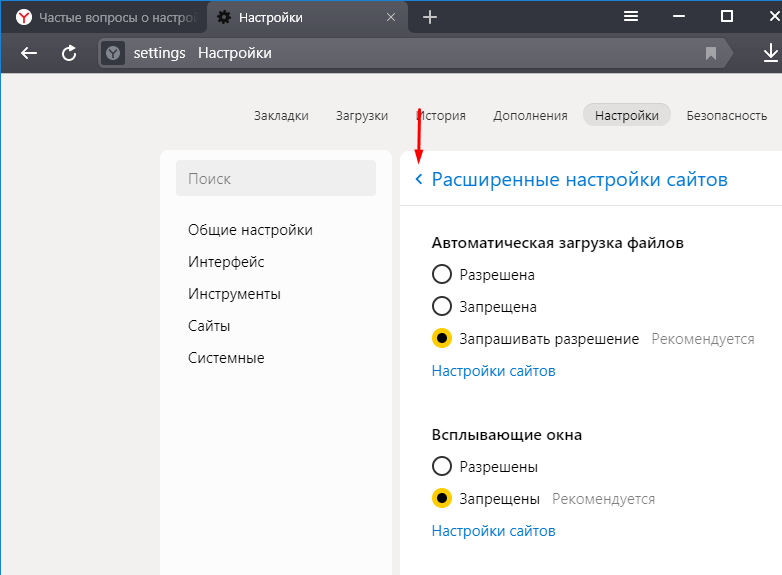Open the downloads arrow icon in the toolbar
Screen dimensions: 782x575
pyautogui.click(x=771, y=52)
